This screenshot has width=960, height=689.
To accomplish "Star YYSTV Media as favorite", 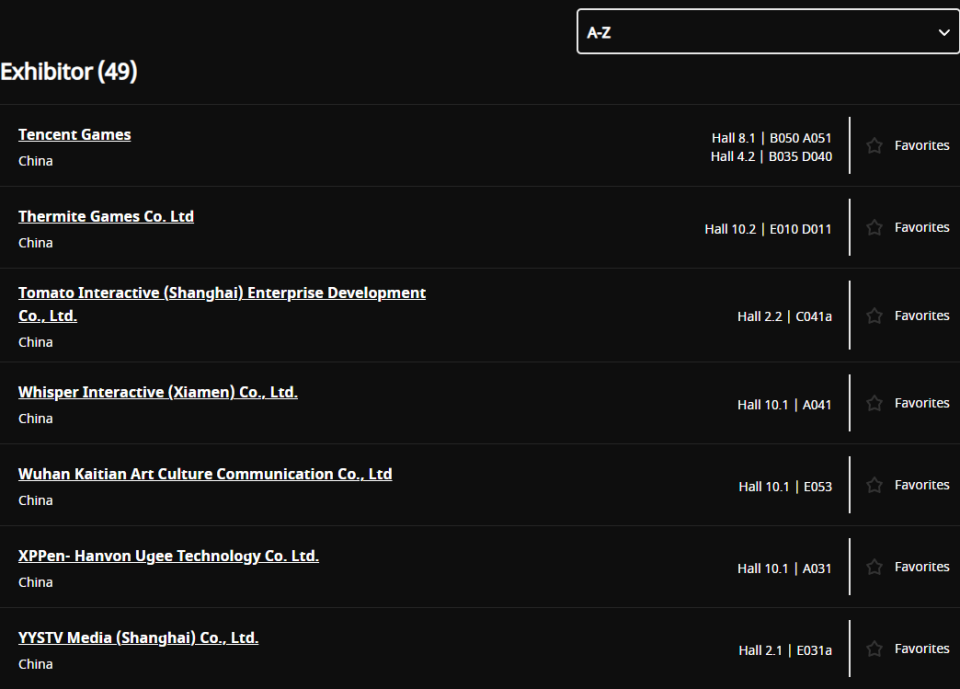I will coord(874,649).
